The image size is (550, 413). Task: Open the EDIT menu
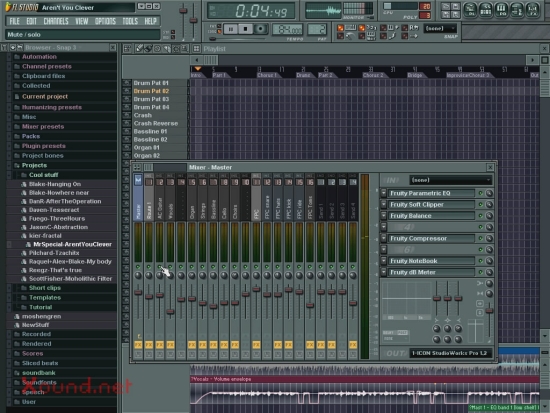click(31, 21)
